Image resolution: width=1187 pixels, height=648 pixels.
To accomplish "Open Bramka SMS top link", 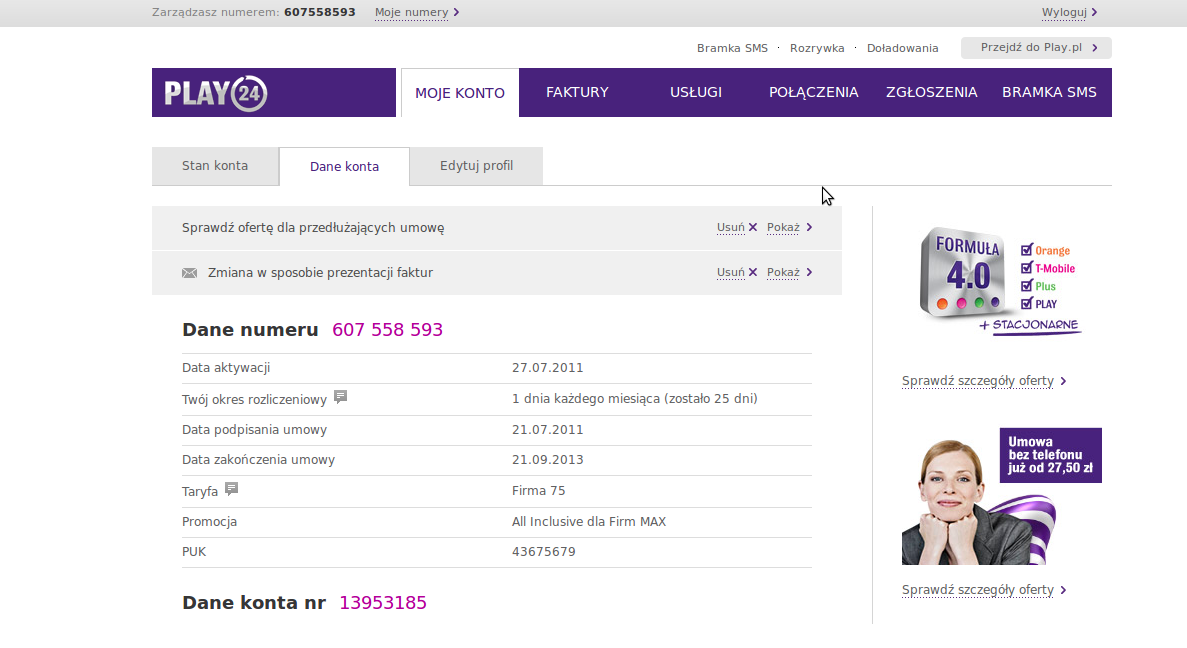I will point(732,48).
